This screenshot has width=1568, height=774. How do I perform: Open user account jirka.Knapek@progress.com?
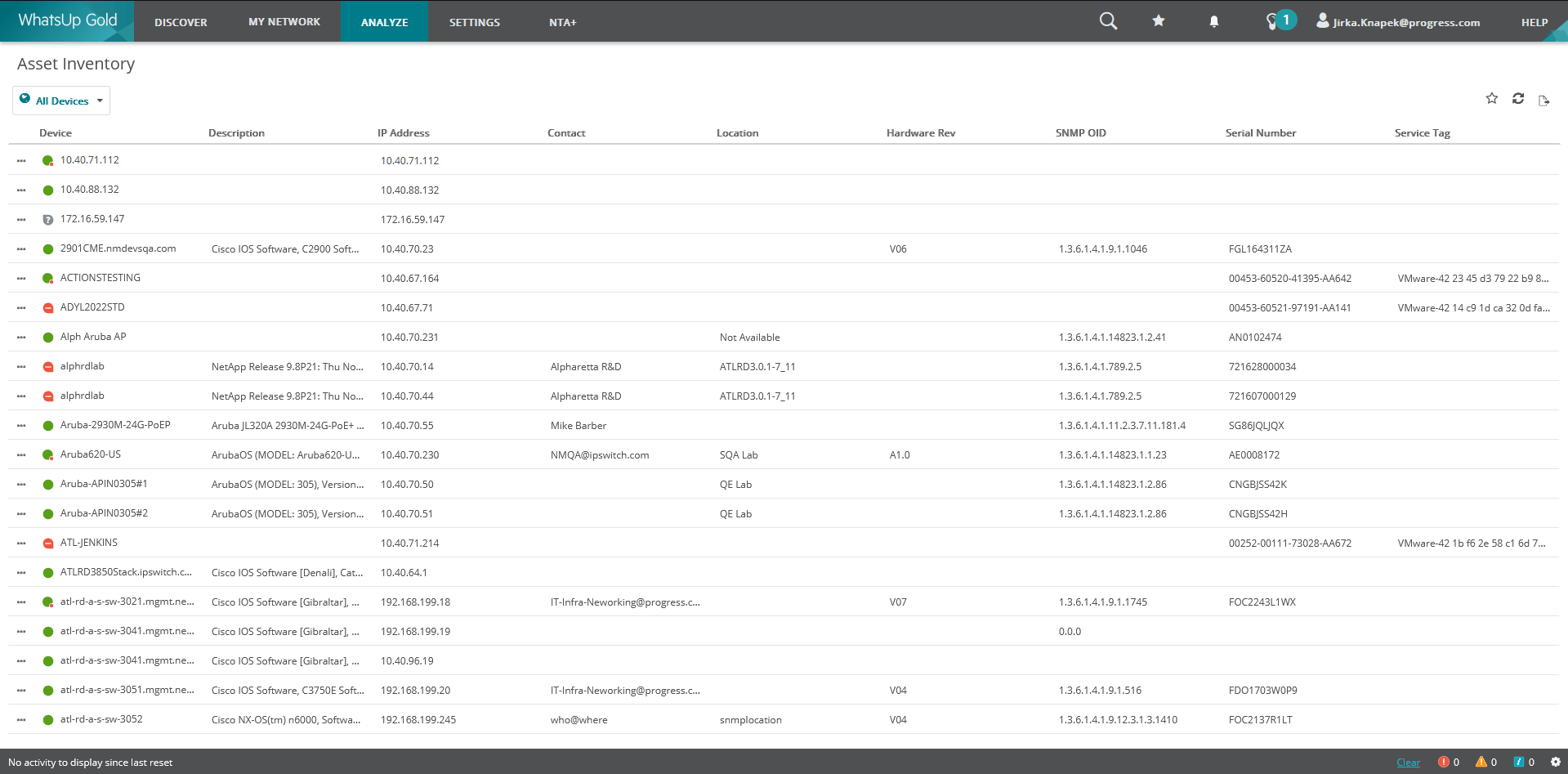click(1398, 22)
